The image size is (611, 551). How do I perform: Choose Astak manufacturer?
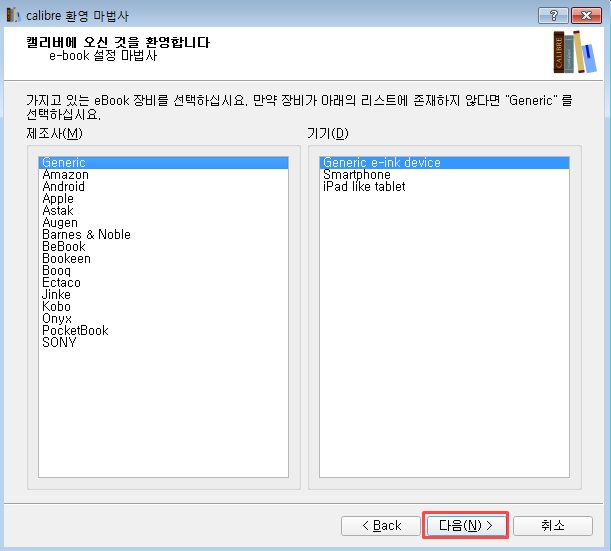[x=163, y=210]
